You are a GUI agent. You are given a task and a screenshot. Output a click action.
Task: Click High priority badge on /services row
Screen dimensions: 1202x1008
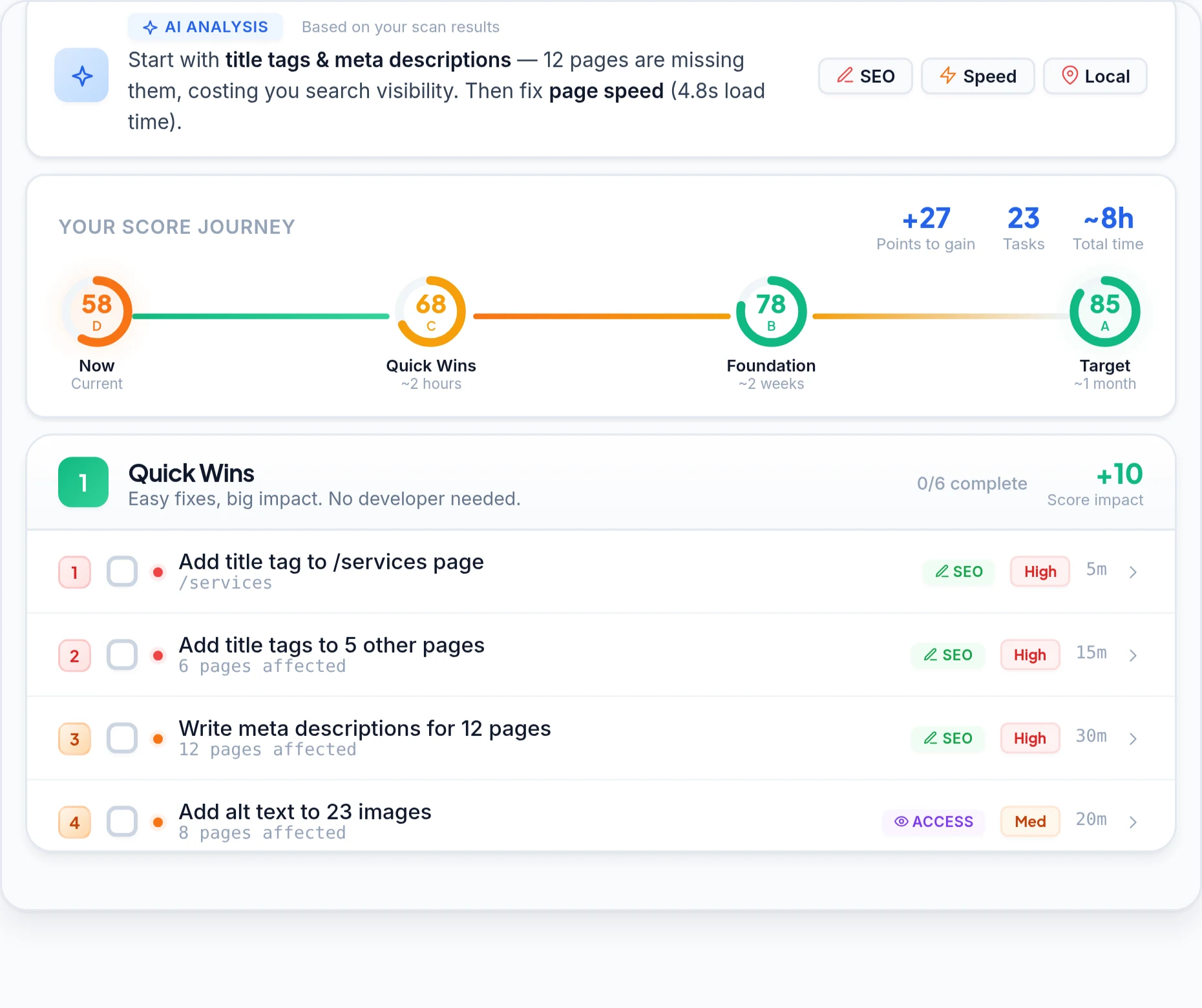click(x=1040, y=572)
